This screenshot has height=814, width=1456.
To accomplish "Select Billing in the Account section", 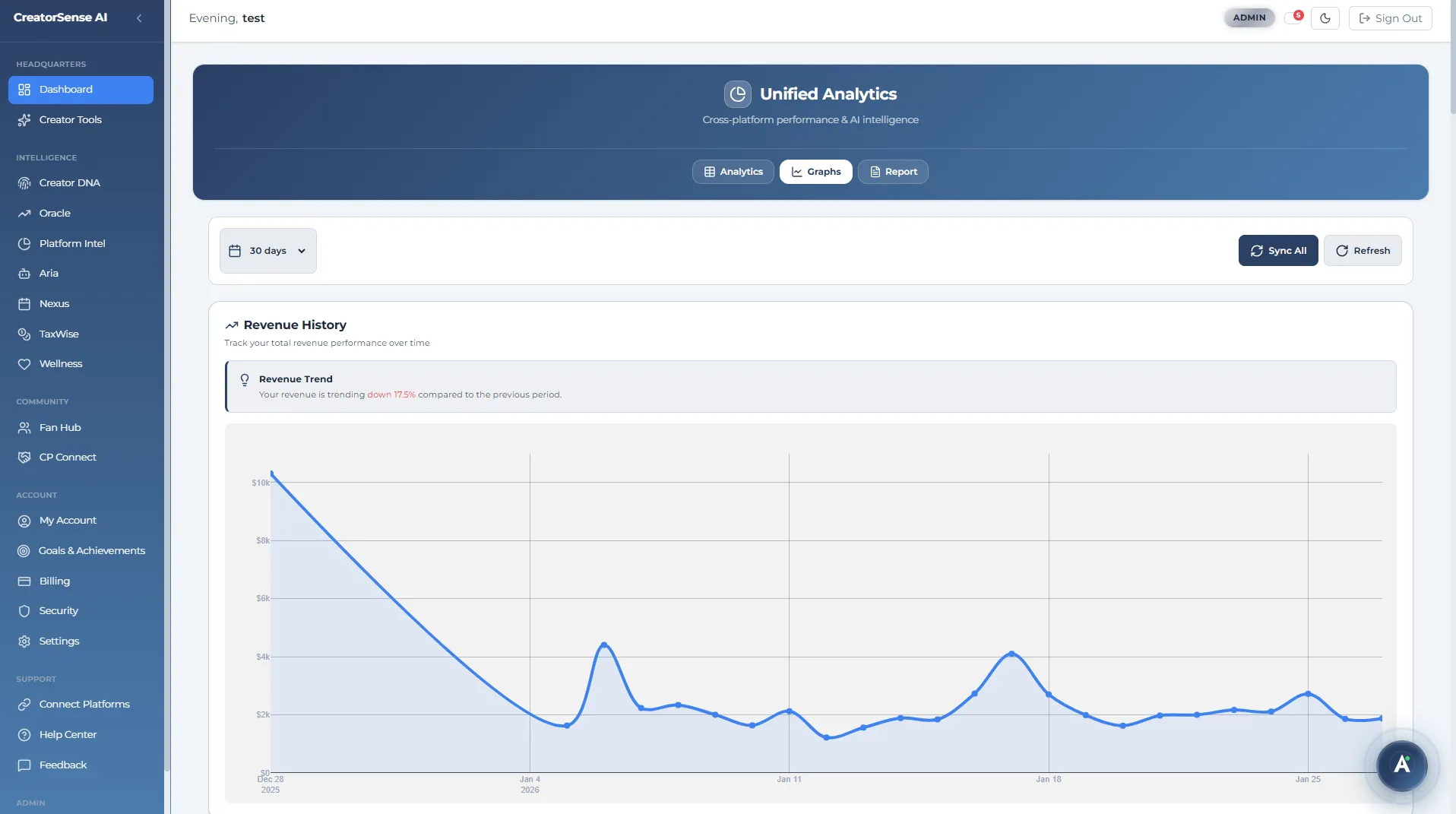I will [53, 581].
